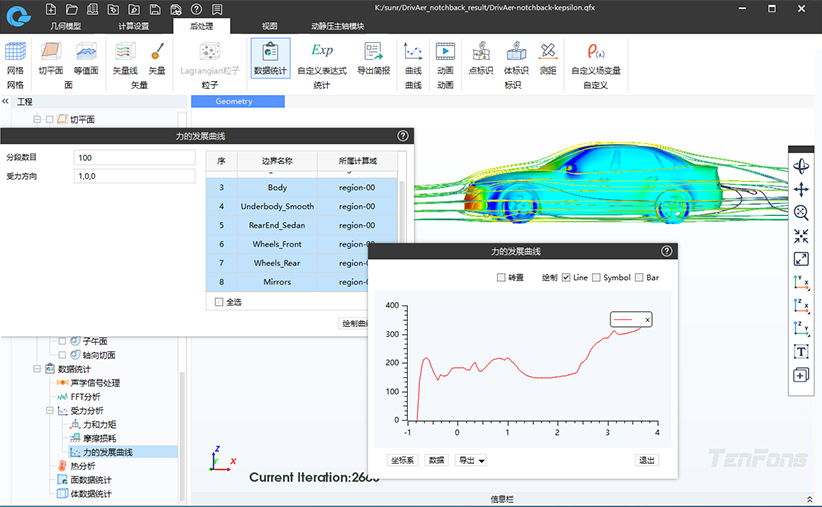Open the 几何模型 ribbon tab

(65, 26)
